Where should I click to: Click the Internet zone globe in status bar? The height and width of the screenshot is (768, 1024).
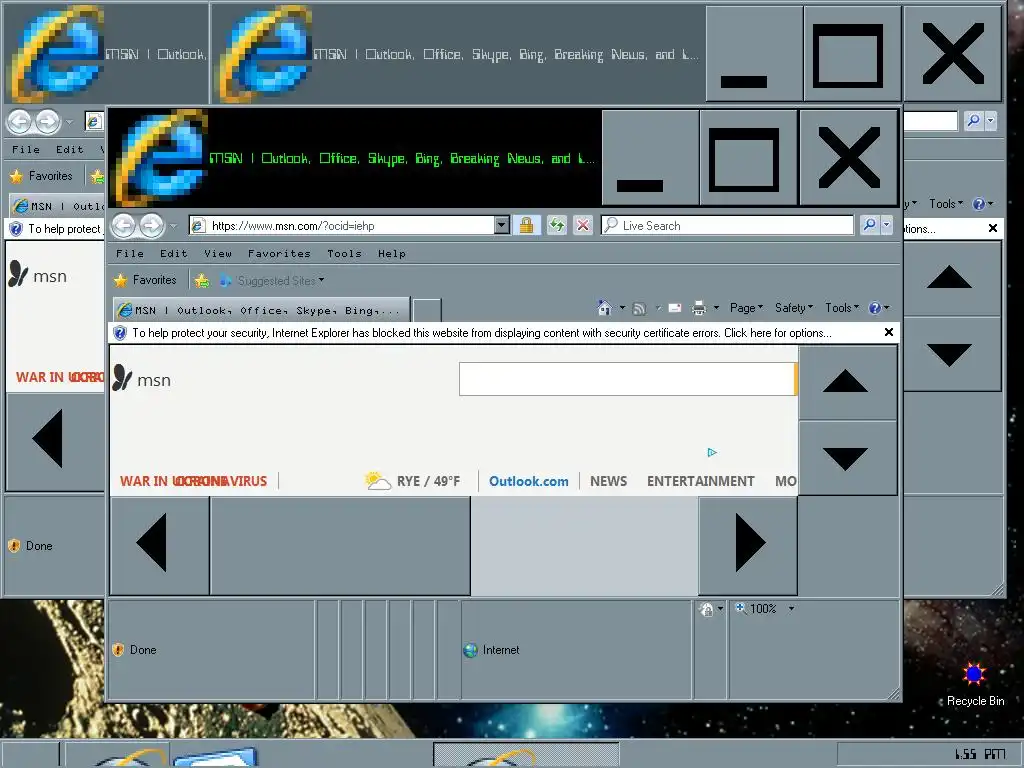pos(470,650)
